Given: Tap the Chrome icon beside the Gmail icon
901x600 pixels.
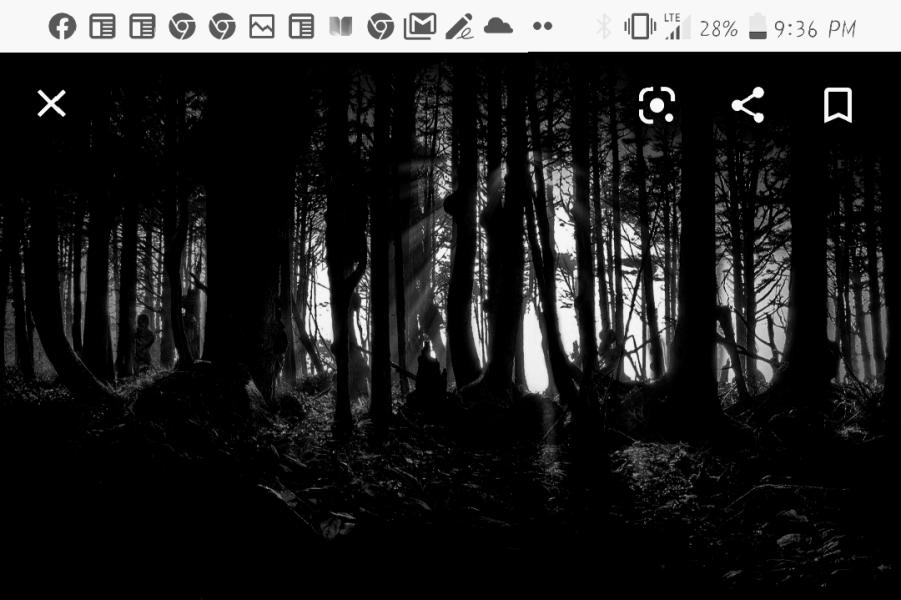Looking at the screenshot, I should coord(380,27).
